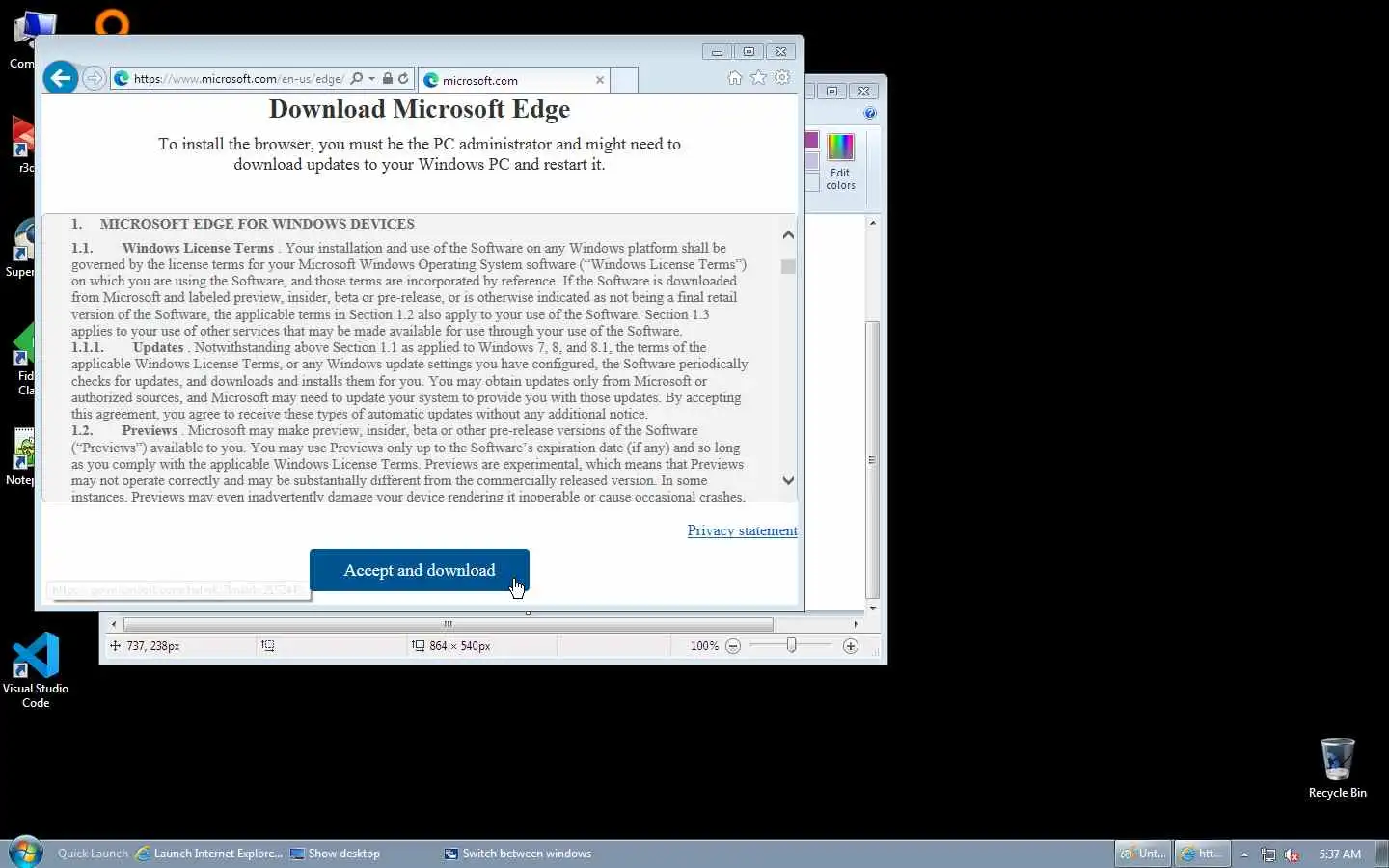This screenshot has height=868, width=1389.
Task: Click Accept and download button
Action: [x=420, y=570]
